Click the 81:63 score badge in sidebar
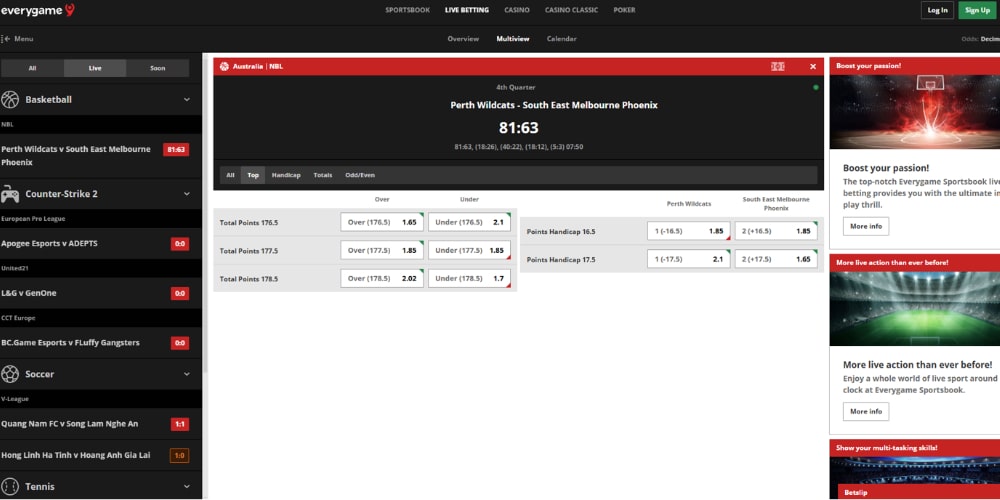 [x=176, y=150]
